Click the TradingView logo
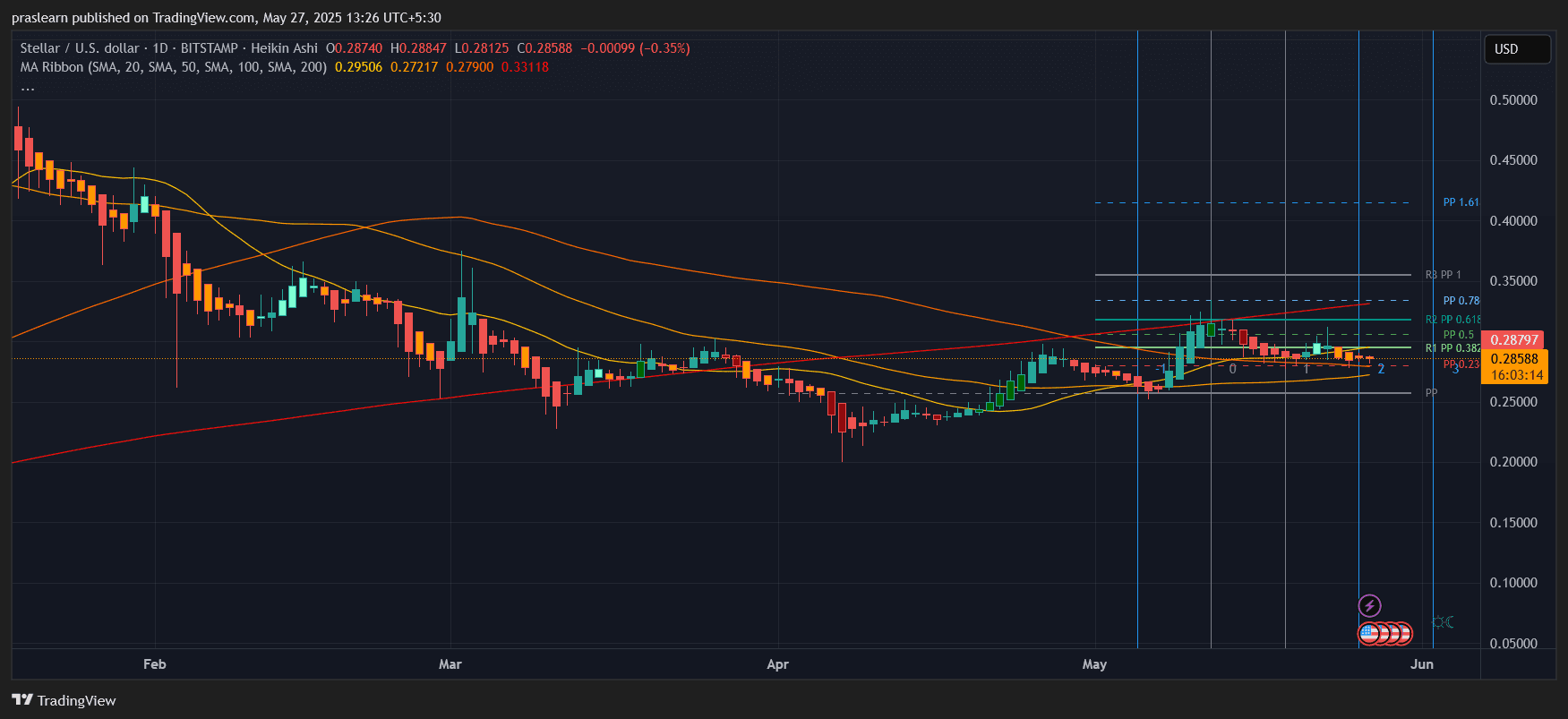Screen dimensions: 1568x719 [x=64, y=700]
